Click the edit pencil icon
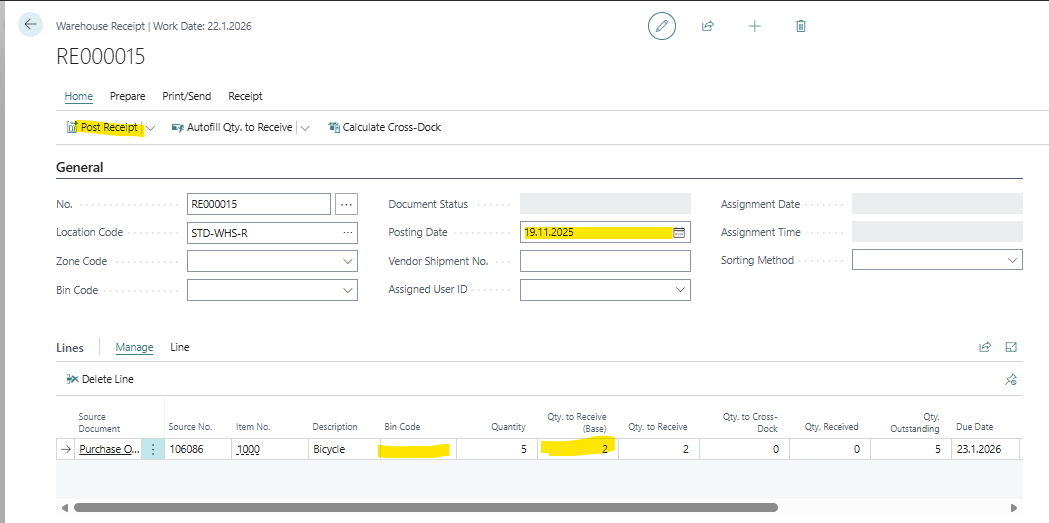Image resolution: width=1049 pixels, height=523 pixels. [660, 26]
